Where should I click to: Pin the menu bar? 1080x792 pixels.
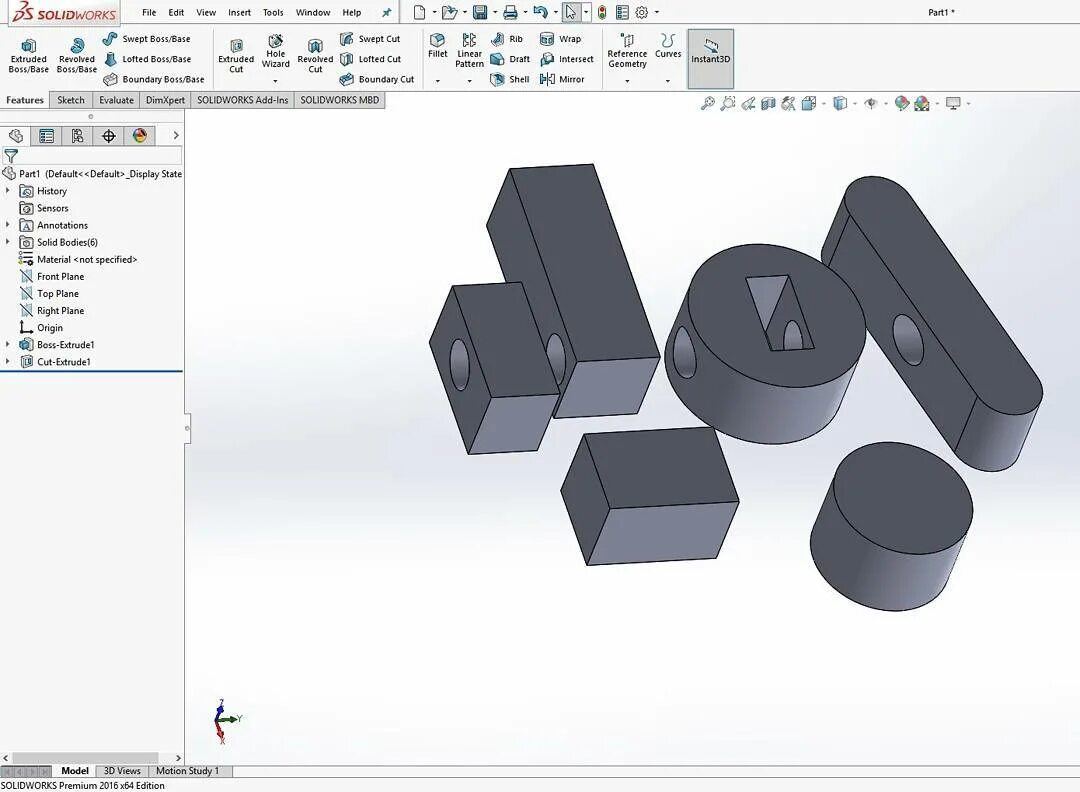[386, 12]
